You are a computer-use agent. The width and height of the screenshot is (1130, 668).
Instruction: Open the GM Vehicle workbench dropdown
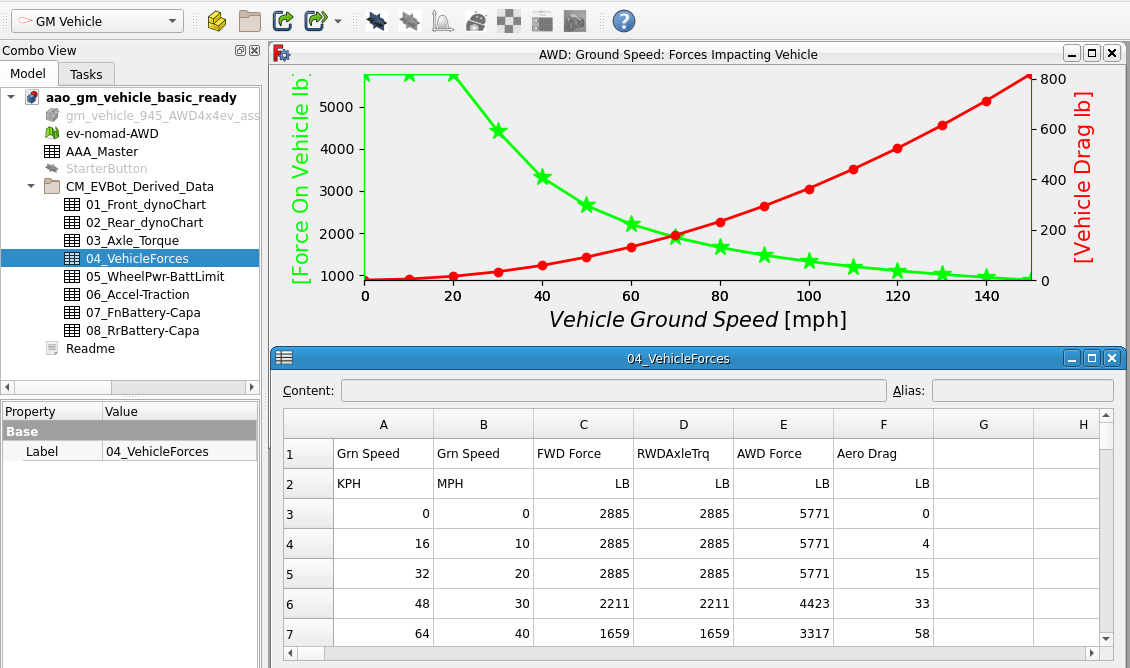pyautogui.click(x=96, y=21)
